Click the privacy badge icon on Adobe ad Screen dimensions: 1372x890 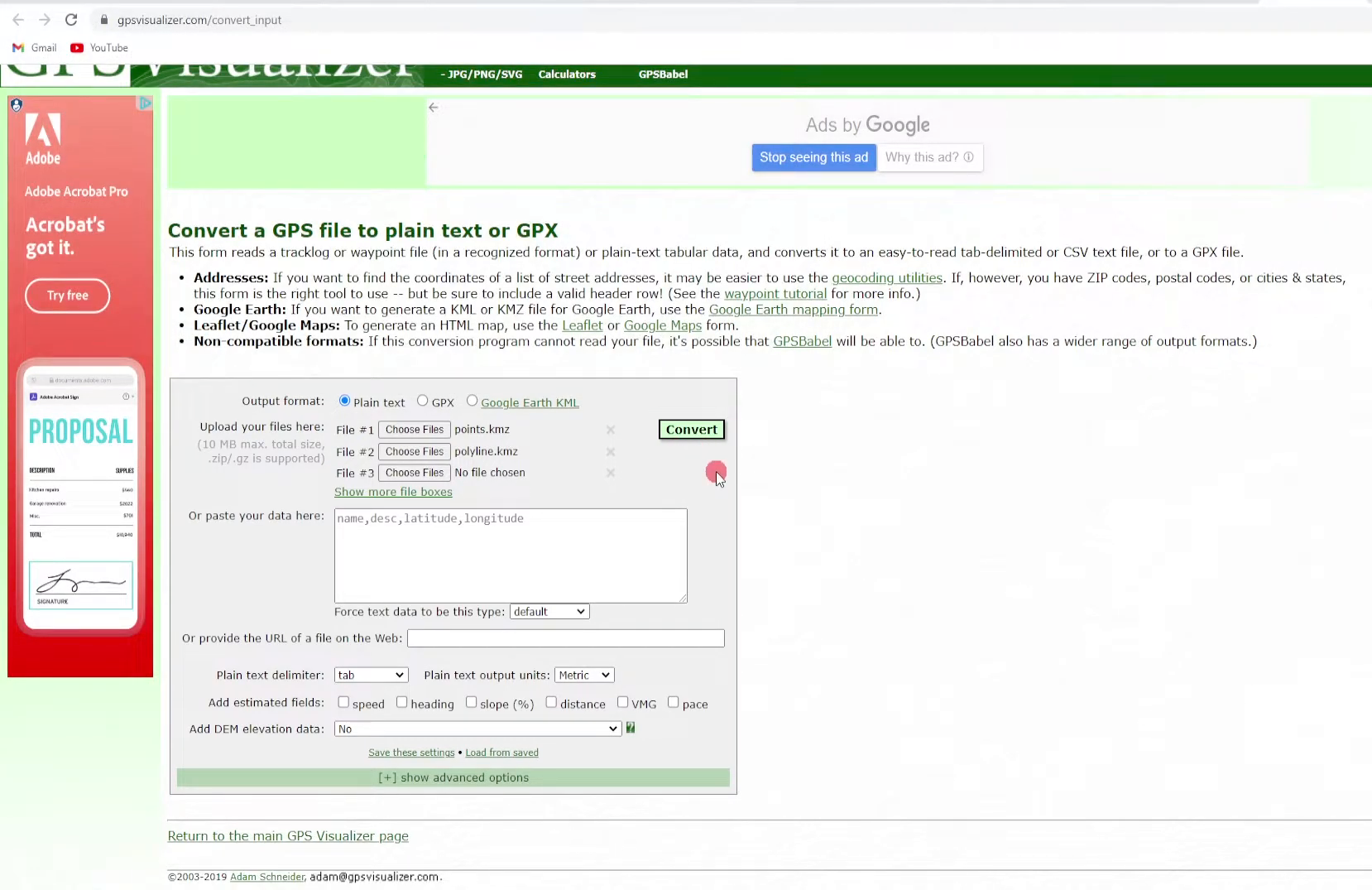(17, 105)
